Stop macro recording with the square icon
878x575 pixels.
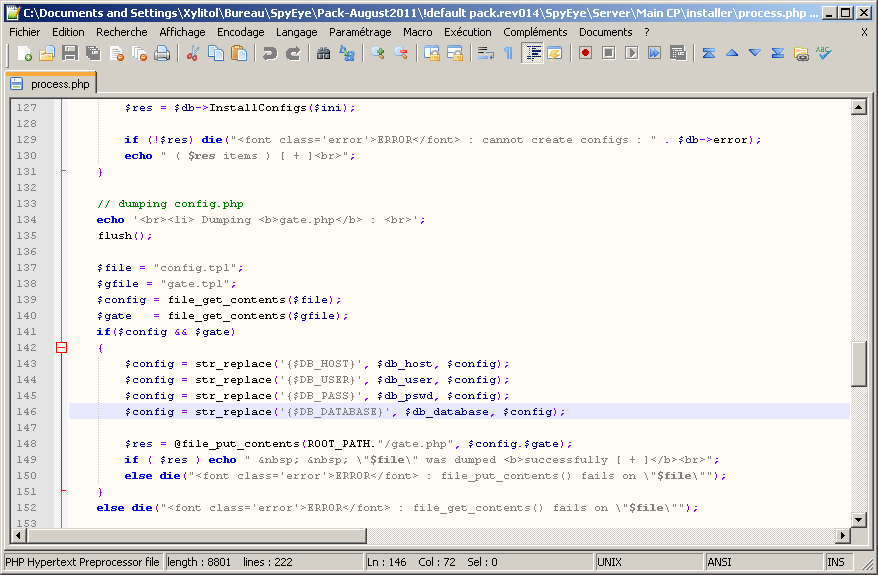tap(609, 54)
